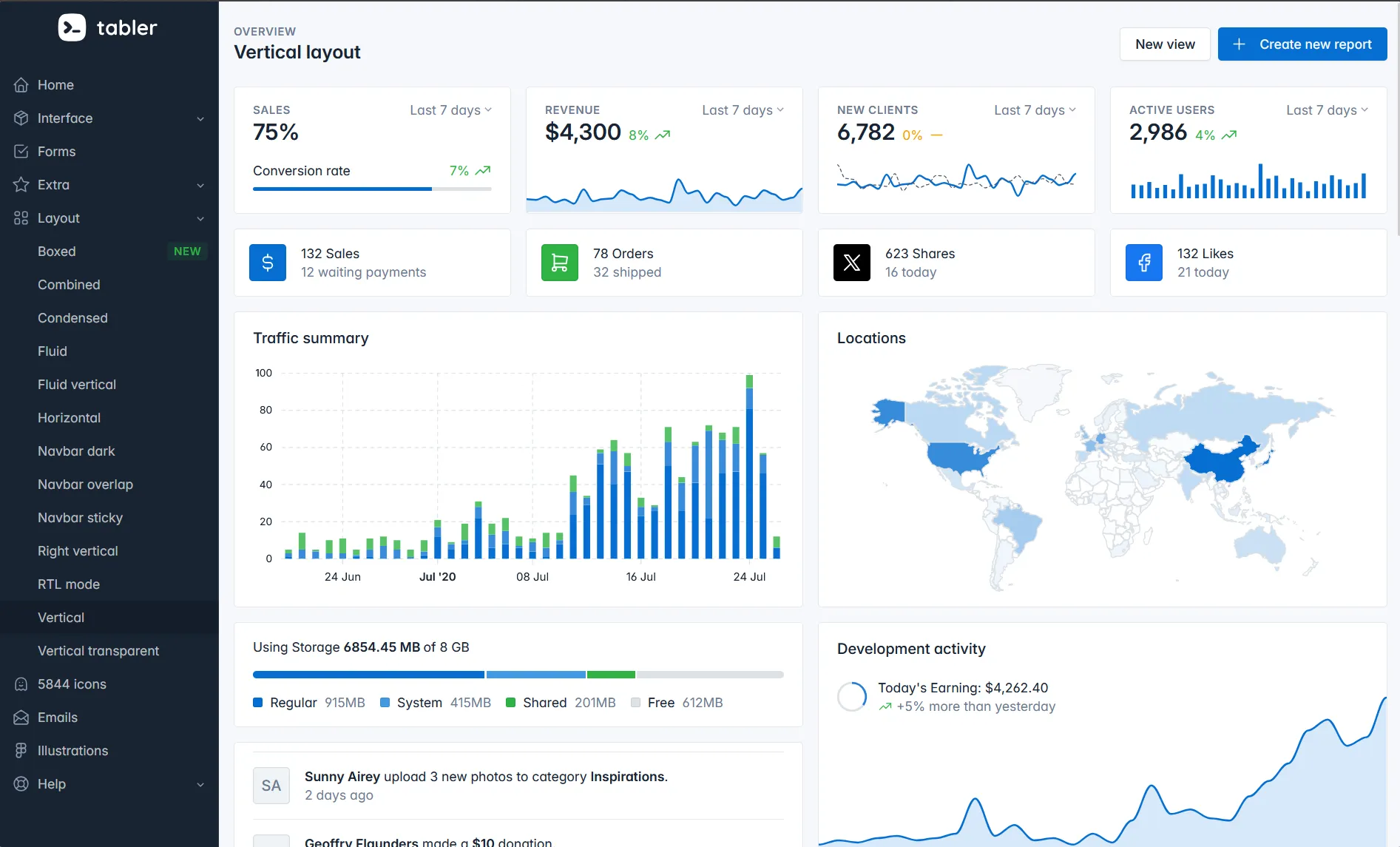Select the Home icon in sidebar
The height and width of the screenshot is (847, 1400).
(21, 85)
